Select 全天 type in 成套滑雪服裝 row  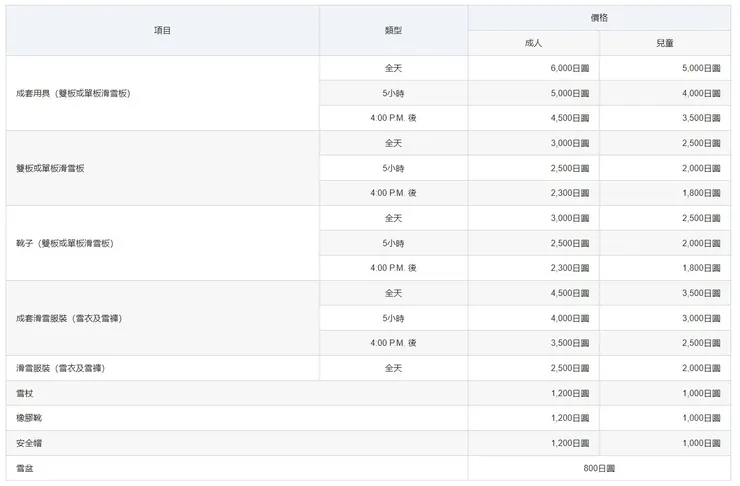pos(393,293)
